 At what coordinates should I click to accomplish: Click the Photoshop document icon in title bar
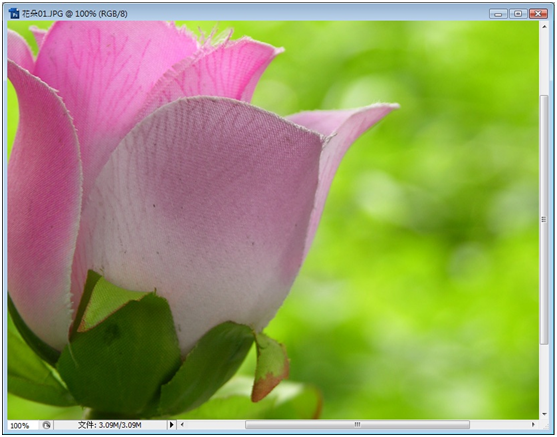(x=14, y=14)
